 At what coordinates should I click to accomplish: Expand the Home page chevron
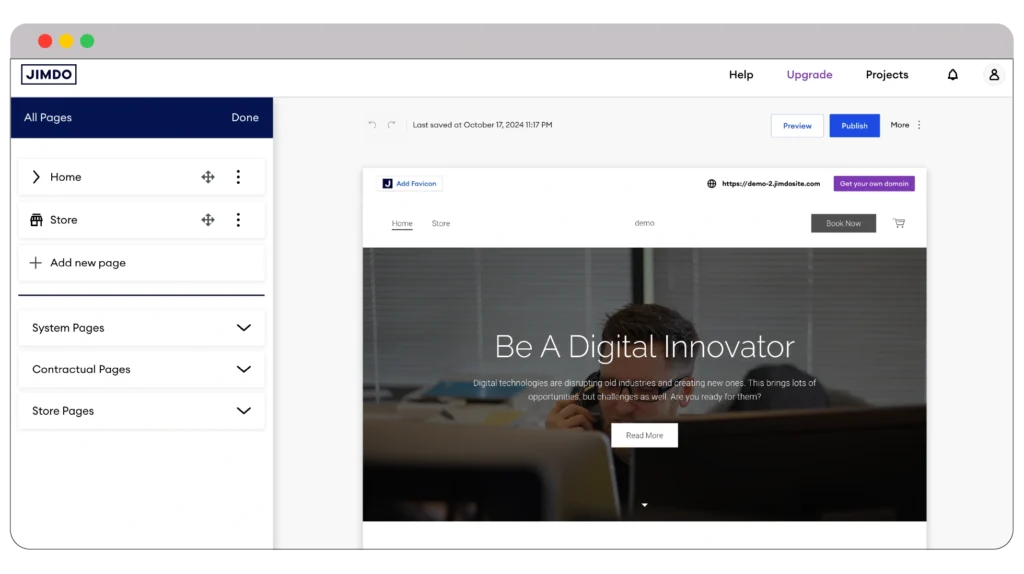(x=36, y=177)
